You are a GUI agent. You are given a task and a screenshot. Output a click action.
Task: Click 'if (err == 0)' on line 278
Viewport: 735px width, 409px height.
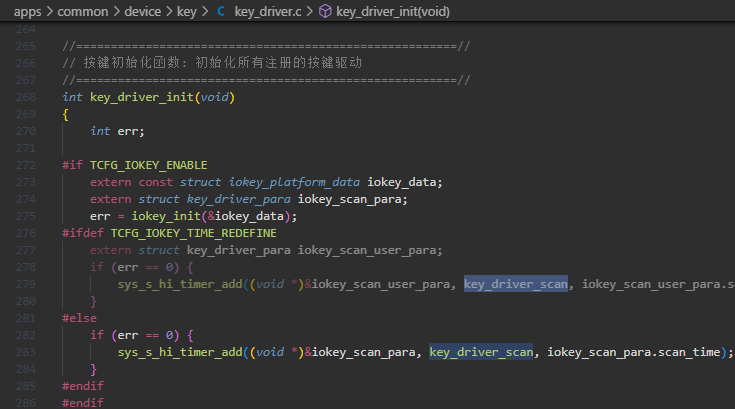[x=135, y=267]
